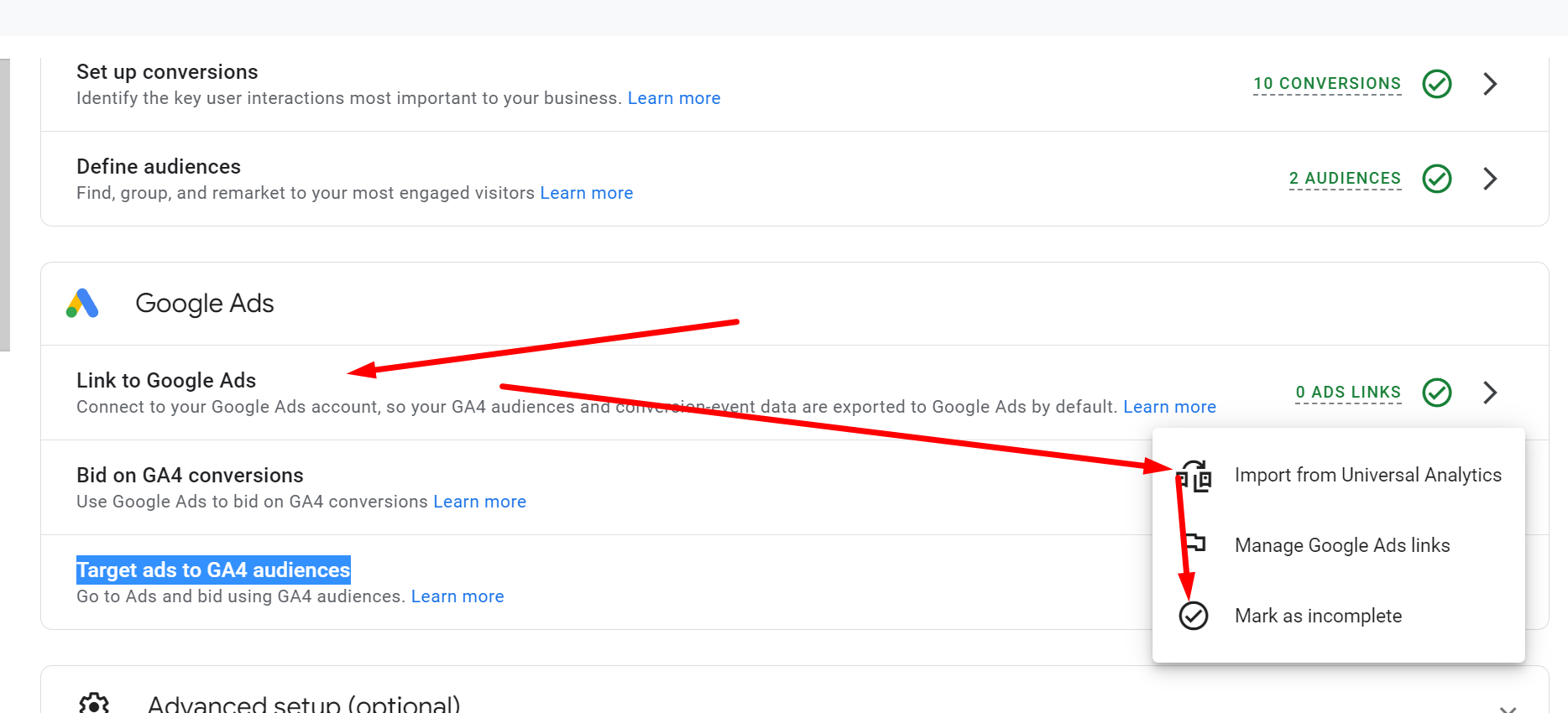
Task: Open the Define audiences chevron arrow
Action: coord(1490,179)
